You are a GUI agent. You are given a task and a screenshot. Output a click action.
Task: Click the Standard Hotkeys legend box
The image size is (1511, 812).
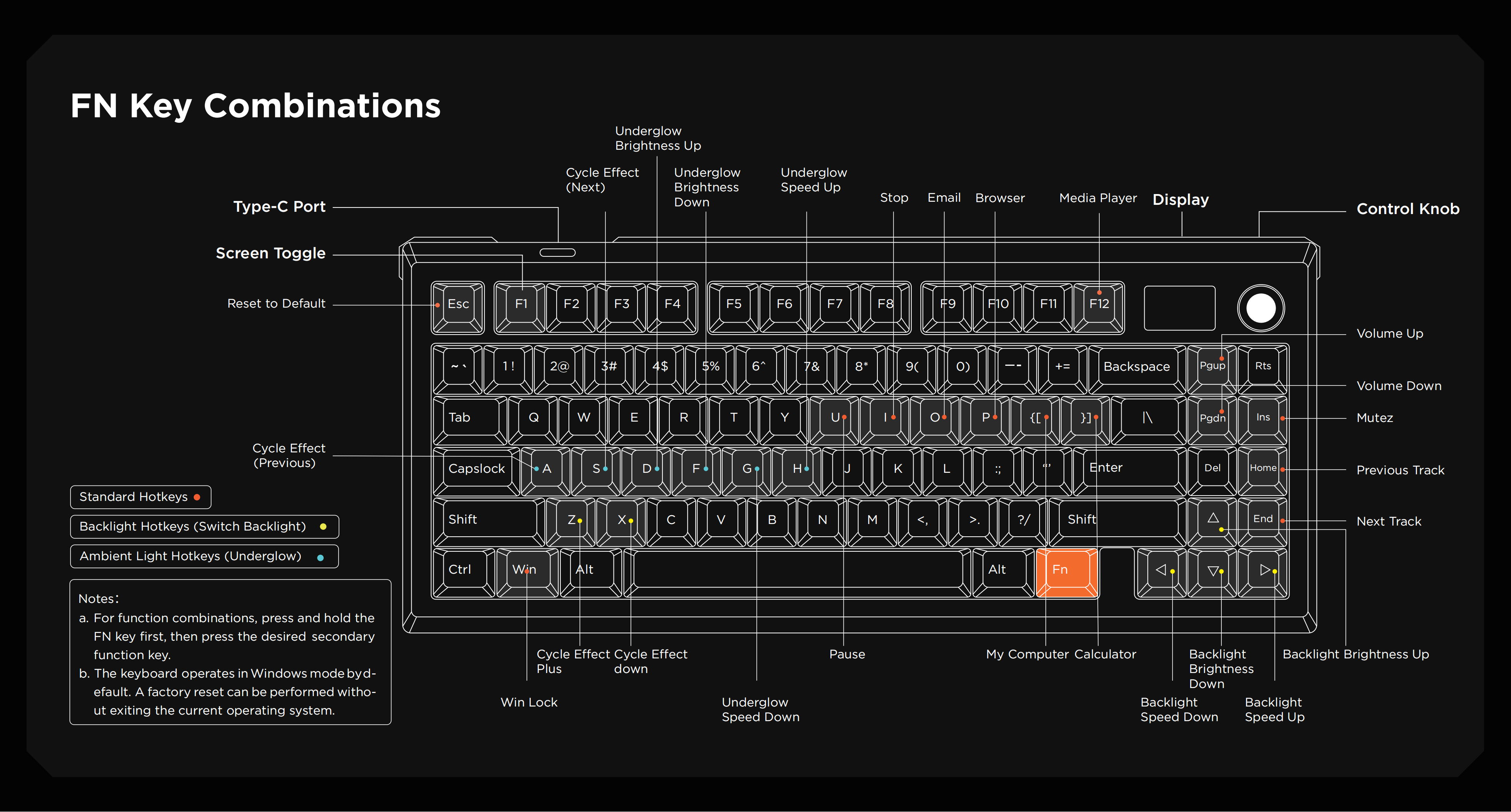[x=140, y=497]
